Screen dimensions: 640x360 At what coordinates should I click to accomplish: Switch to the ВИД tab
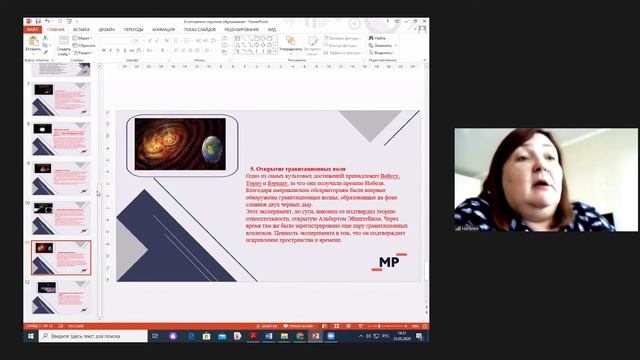272,29
